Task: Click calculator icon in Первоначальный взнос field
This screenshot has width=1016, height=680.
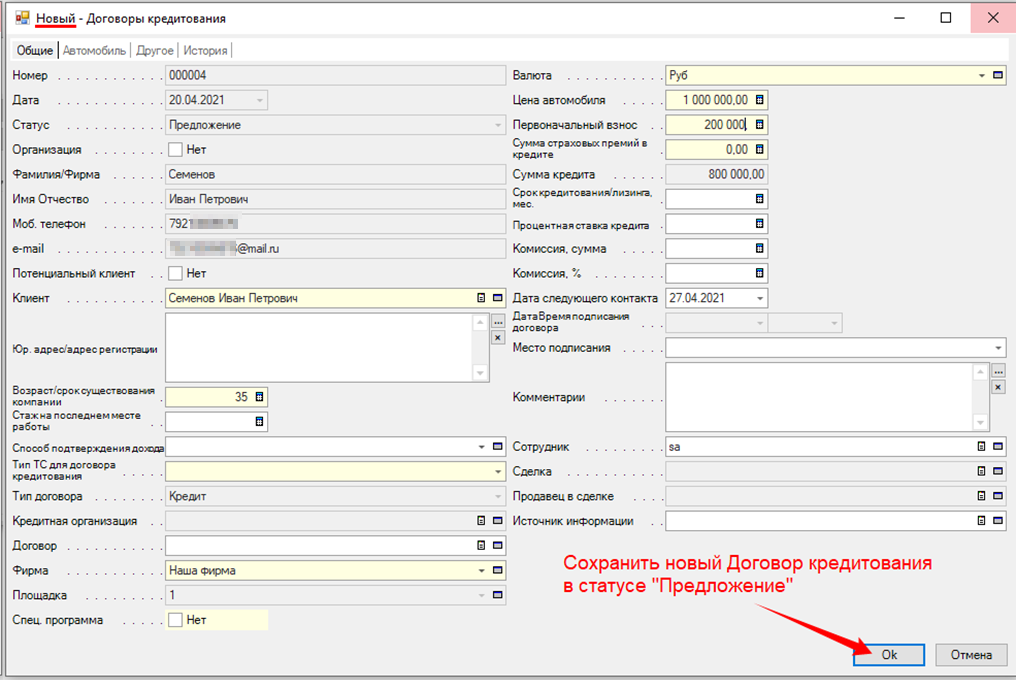Action: pyautogui.click(x=760, y=125)
